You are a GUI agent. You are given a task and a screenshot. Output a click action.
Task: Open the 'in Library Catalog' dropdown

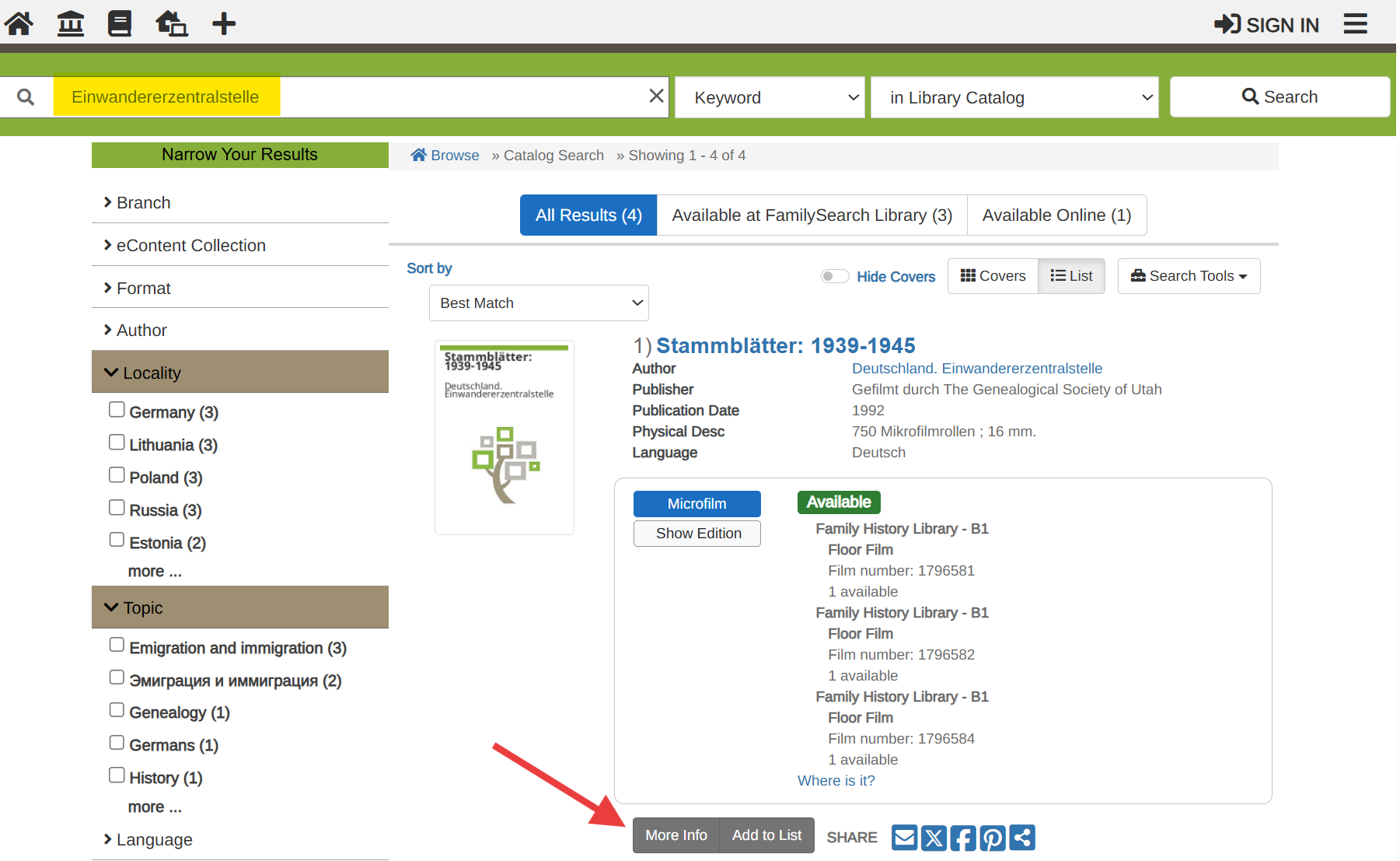[x=1014, y=97]
